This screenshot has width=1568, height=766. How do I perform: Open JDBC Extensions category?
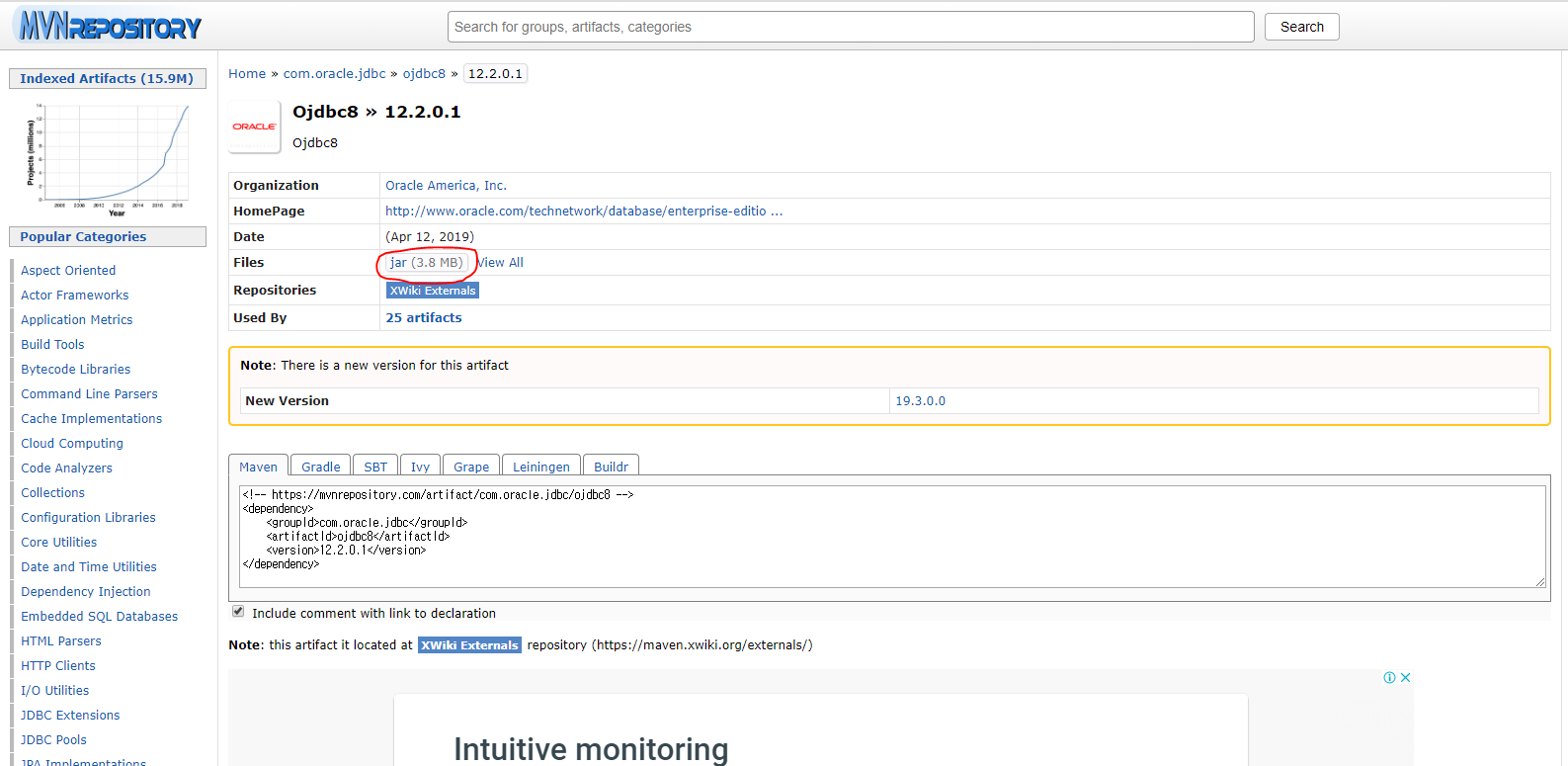coord(70,716)
